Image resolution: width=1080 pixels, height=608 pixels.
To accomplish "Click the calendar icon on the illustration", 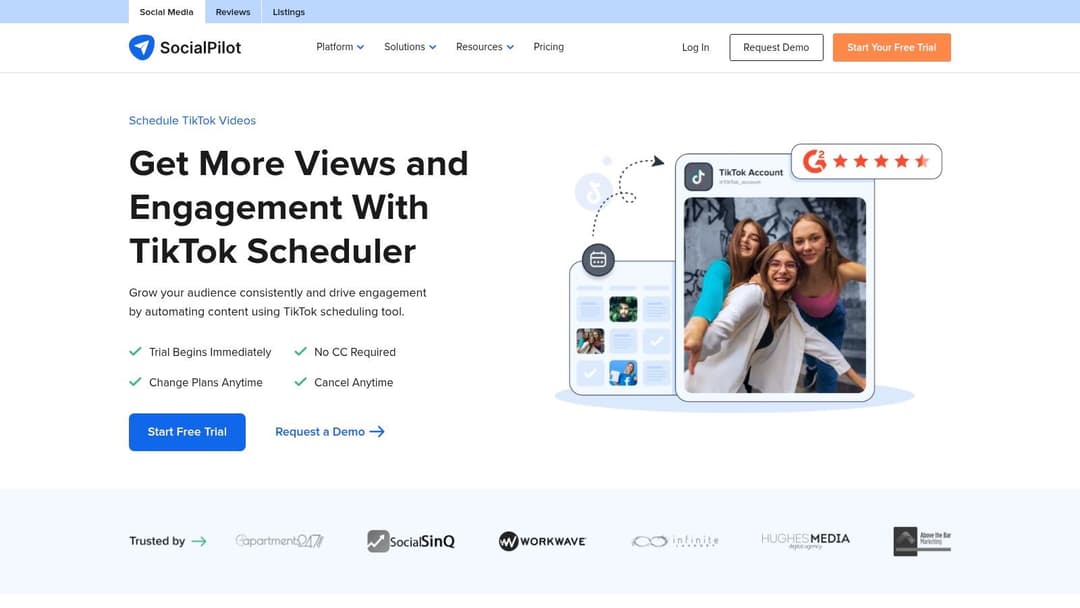I will (x=598, y=260).
